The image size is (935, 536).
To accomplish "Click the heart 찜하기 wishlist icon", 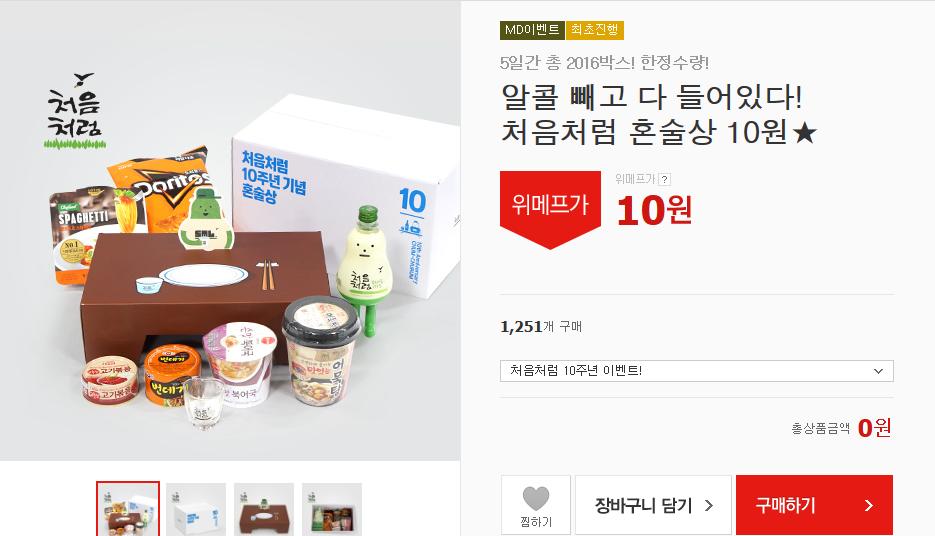I will (x=535, y=498).
